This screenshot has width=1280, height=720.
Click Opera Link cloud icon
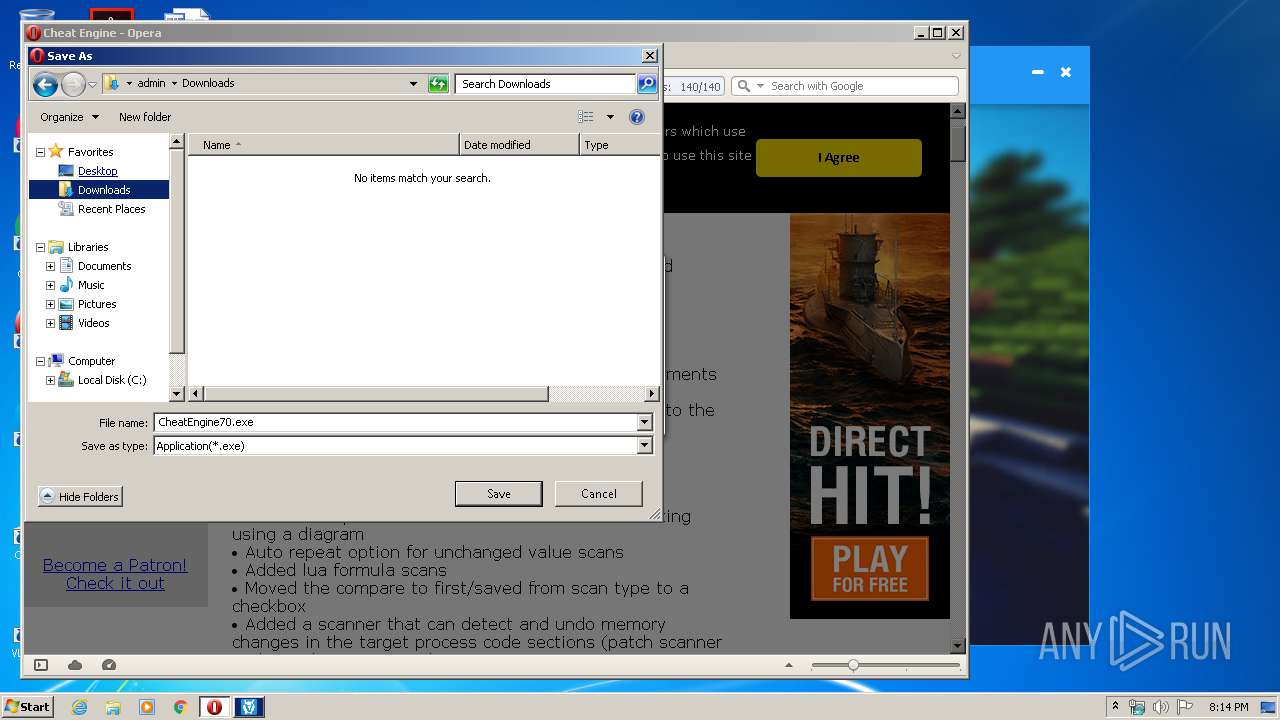coord(75,665)
